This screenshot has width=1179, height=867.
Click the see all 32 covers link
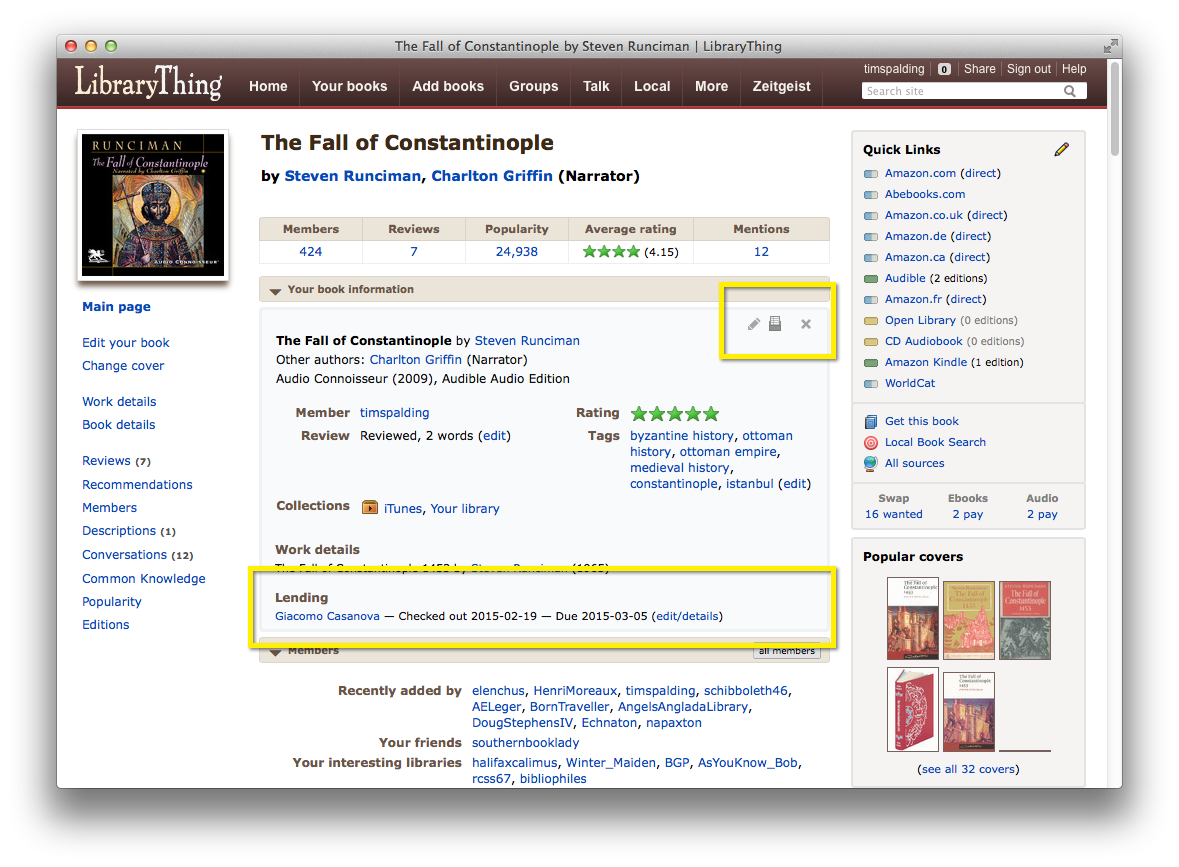coord(968,769)
